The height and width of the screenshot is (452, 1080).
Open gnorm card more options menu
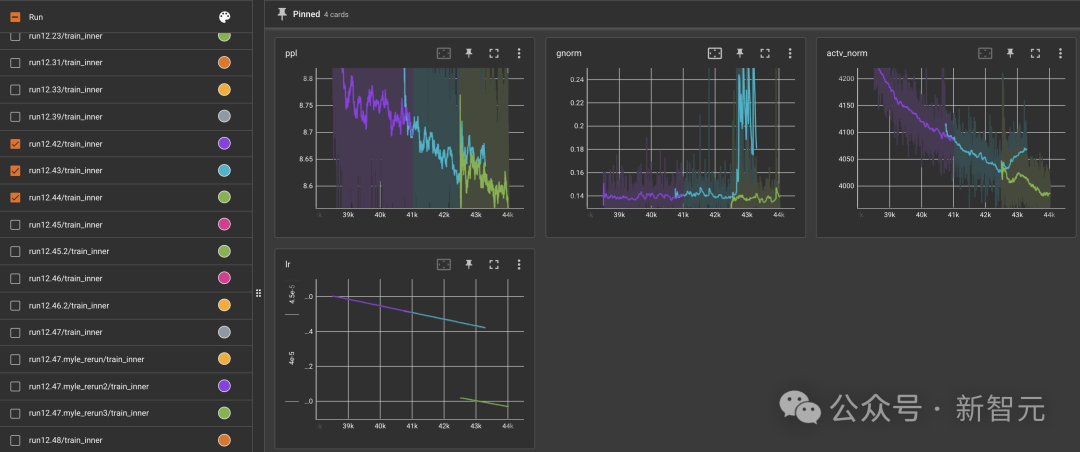click(x=790, y=53)
